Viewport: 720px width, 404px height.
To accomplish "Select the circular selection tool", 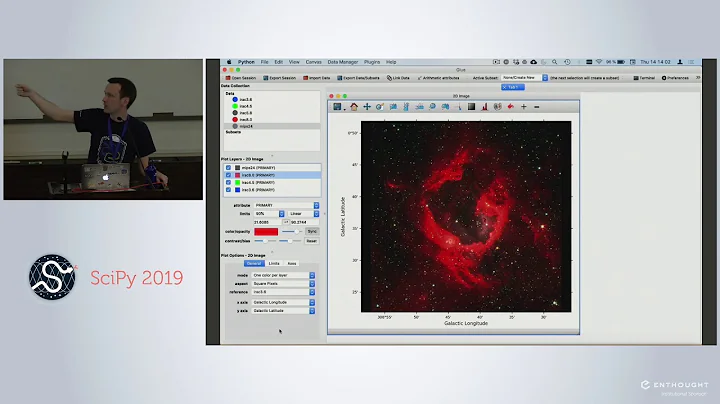I will [432, 107].
